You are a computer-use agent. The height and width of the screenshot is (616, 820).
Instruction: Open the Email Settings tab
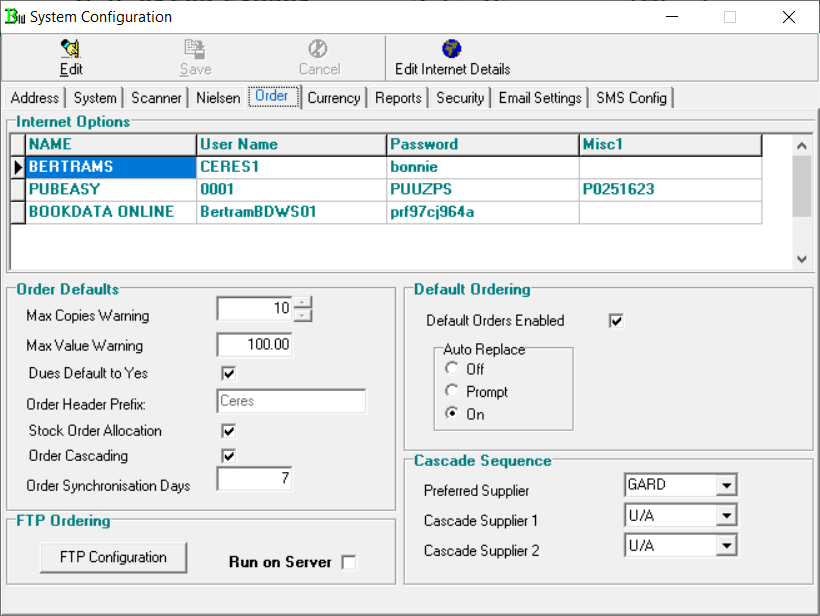(x=540, y=98)
